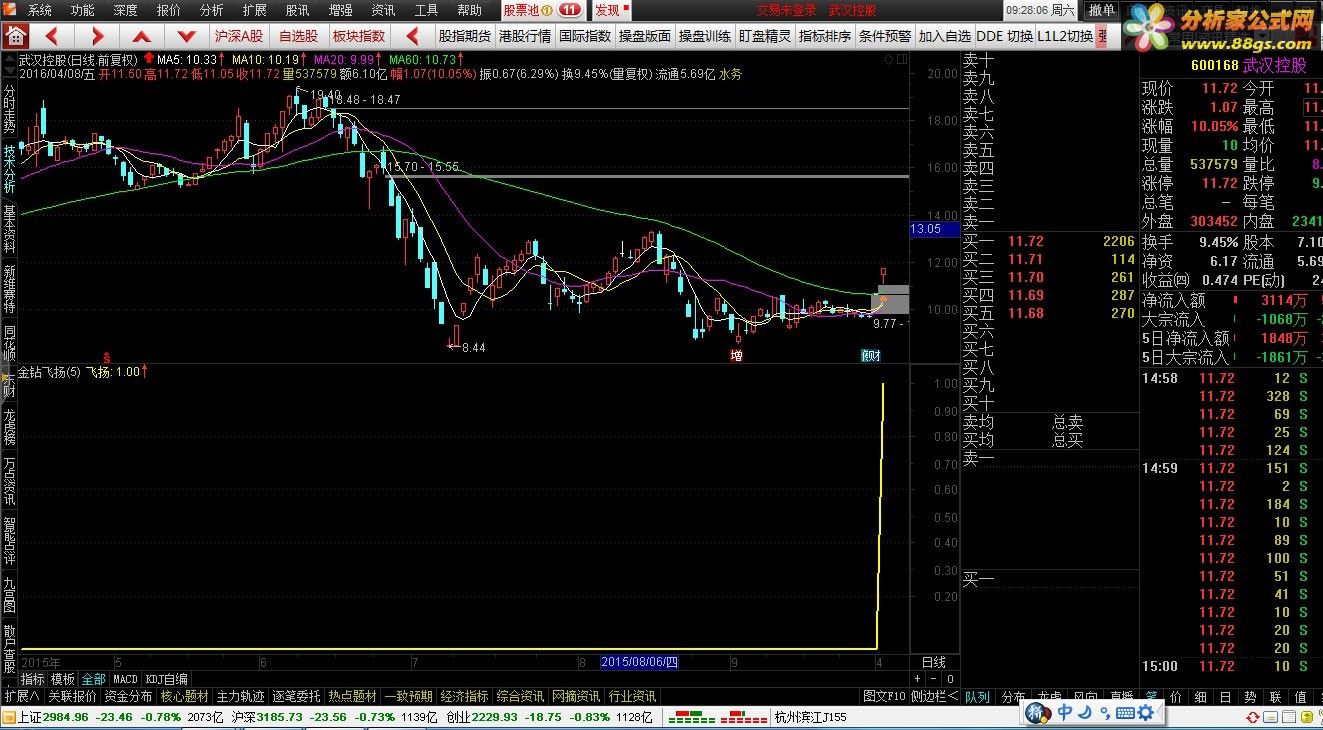Click 操盘训练 toolbar button
Image resolution: width=1323 pixels, height=730 pixels.
705,36
